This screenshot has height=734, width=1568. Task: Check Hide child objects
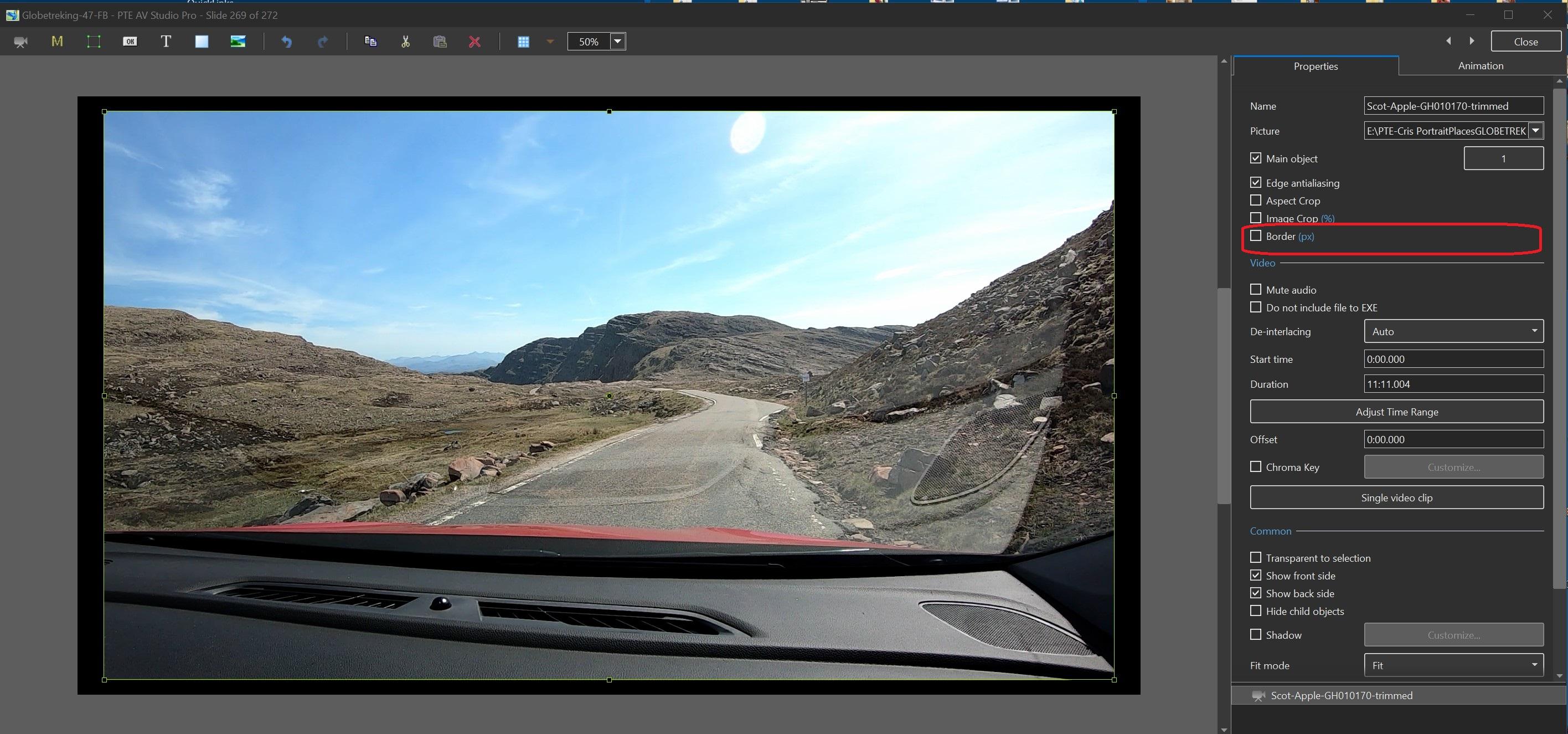pos(1256,610)
